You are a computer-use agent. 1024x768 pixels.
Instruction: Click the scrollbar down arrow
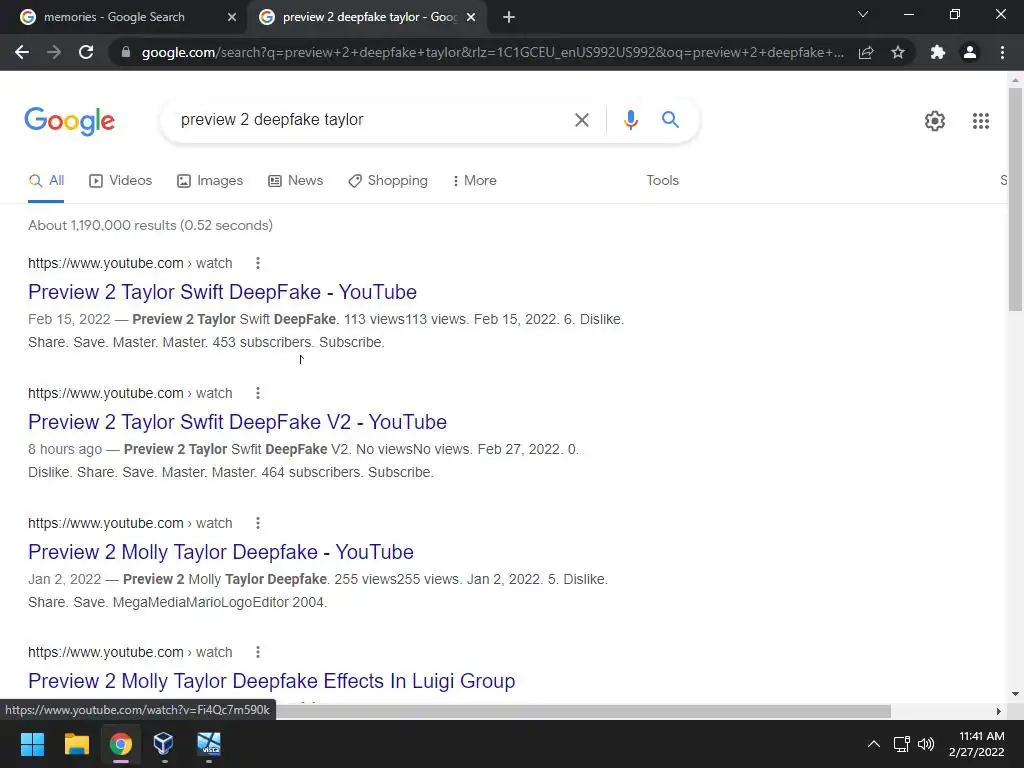tap(1015, 694)
